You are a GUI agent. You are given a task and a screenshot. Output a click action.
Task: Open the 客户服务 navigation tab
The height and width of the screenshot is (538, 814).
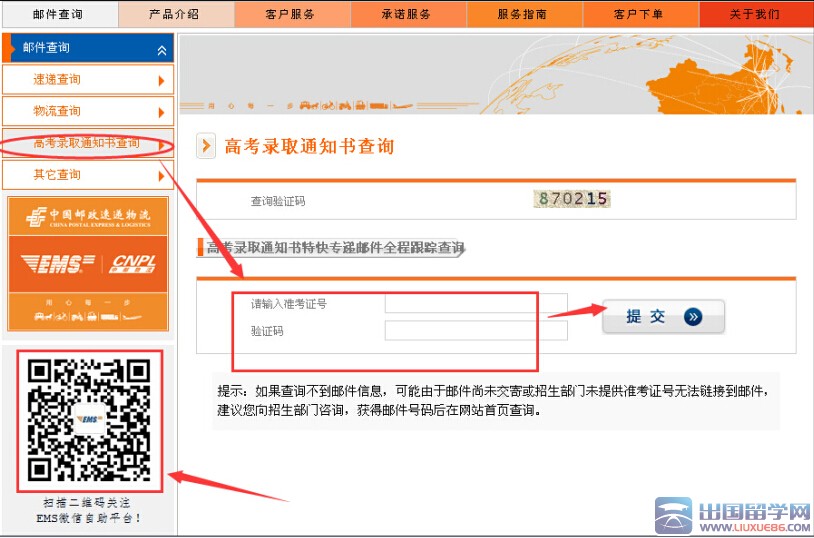[x=290, y=14]
